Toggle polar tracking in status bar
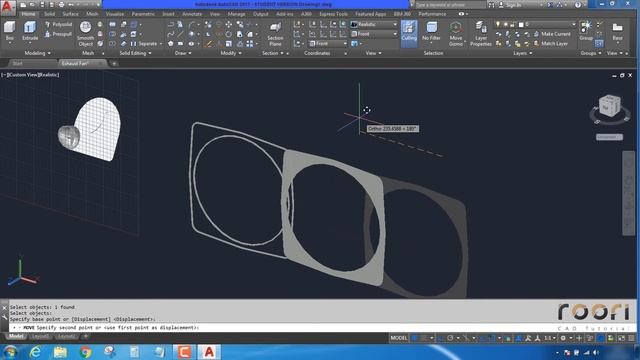Image resolution: width=640 pixels, height=360 pixels. click(450, 338)
